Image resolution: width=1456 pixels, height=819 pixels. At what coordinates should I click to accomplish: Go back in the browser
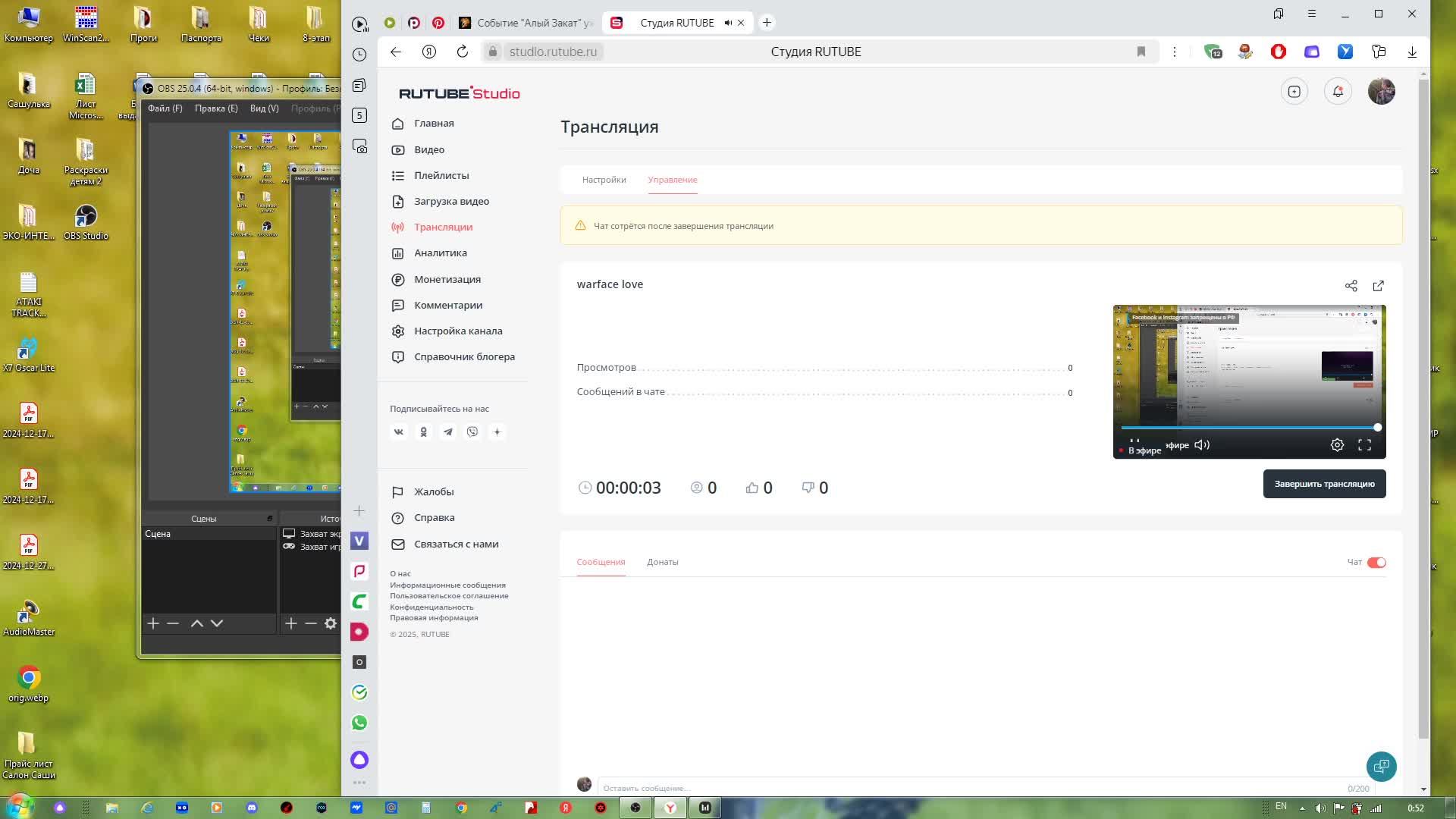396,52
